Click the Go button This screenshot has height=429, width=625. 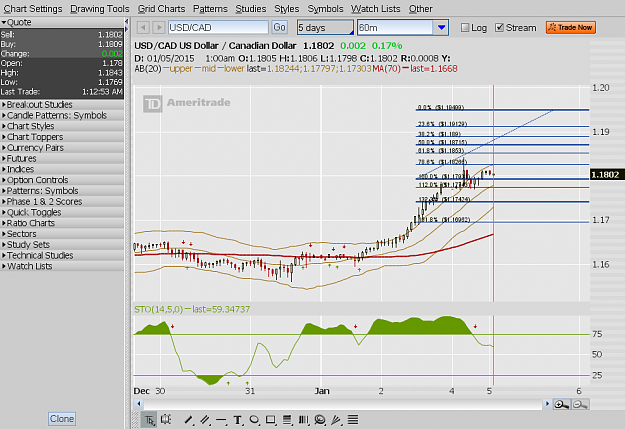pos(279,28)
